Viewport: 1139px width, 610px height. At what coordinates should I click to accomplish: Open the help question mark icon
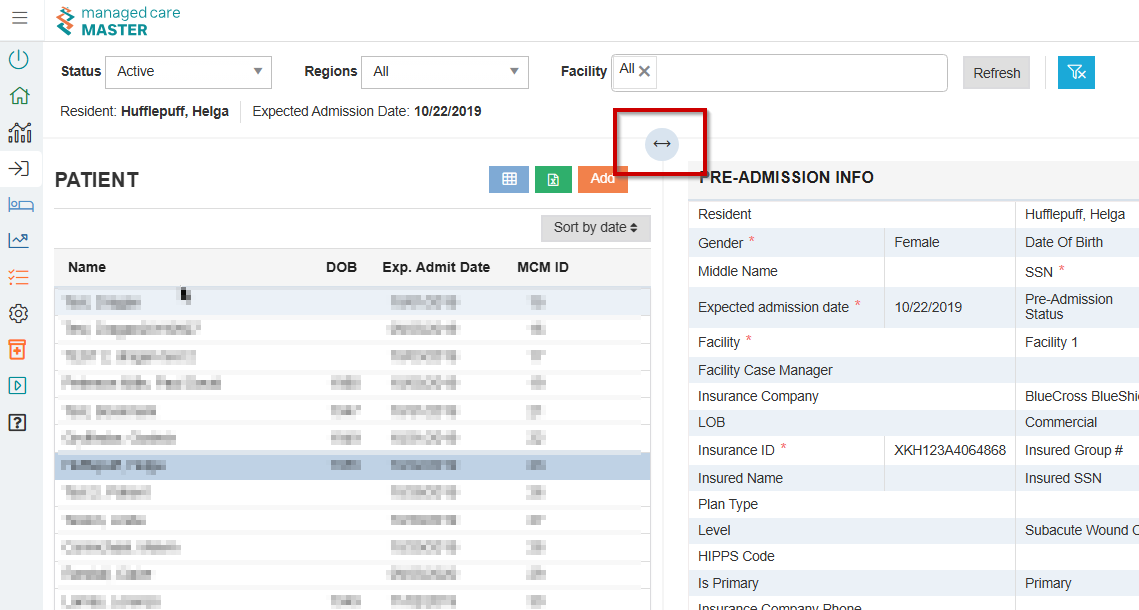tap(17, 423)
